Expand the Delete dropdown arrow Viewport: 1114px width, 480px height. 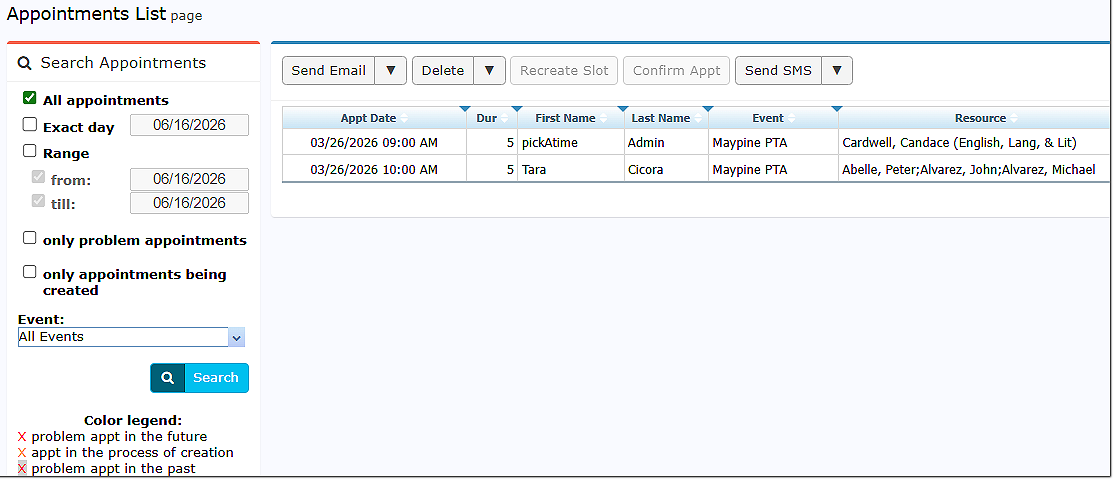pyautogui.click(x=490, y=71)
